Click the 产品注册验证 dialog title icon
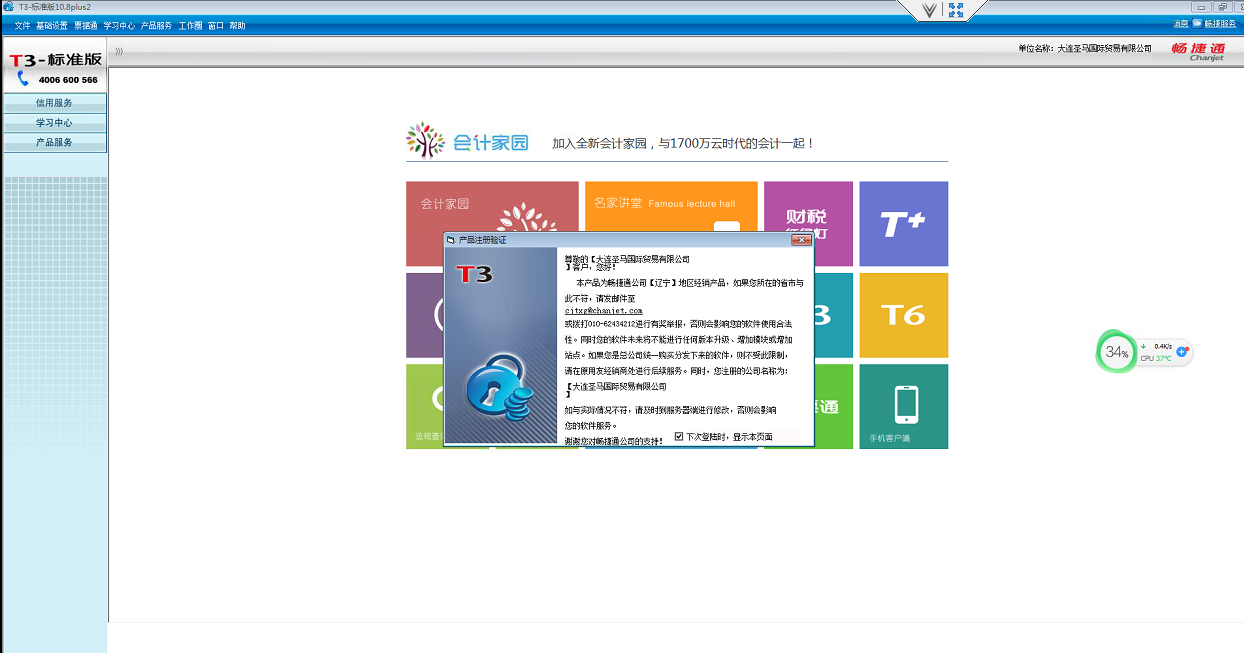 451,240
